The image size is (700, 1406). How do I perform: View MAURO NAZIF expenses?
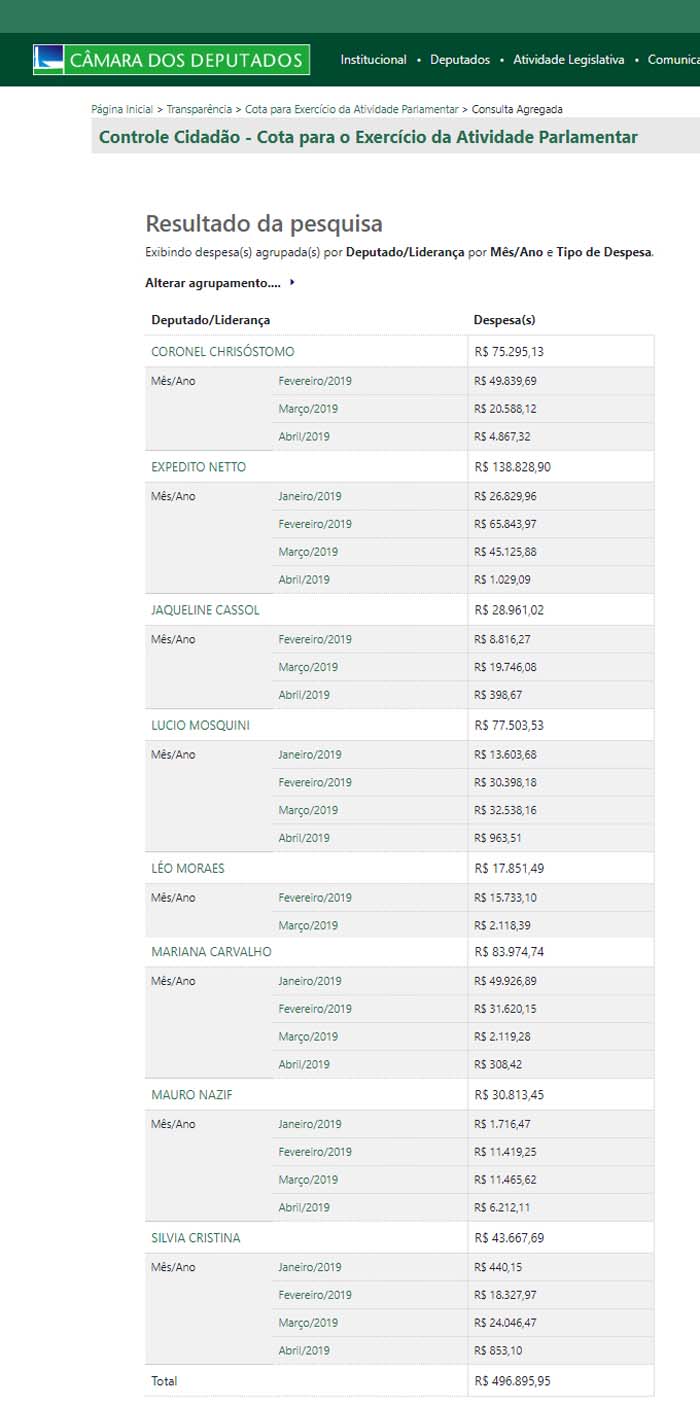[192, 1095]
